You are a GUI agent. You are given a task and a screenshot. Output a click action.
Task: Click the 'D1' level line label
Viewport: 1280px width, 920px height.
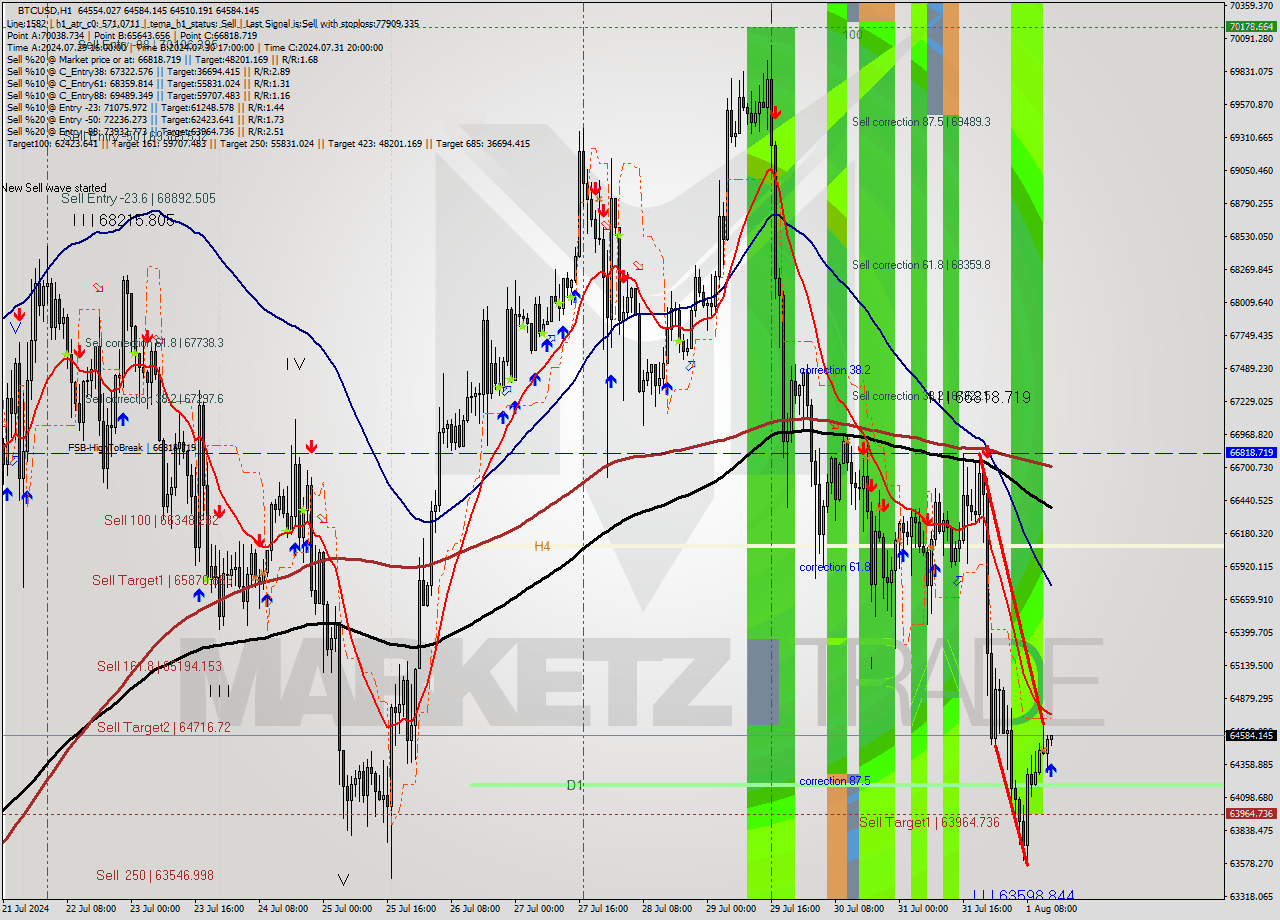pyautogui.click(x=574, y=785)
